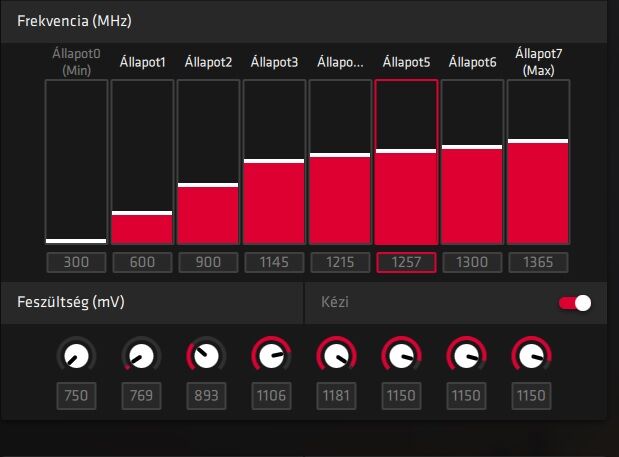The height and width of the screenshot is (457, 619).
Task: Click the Frekvencia (MHz) header
Action: [x=74, y=21]
